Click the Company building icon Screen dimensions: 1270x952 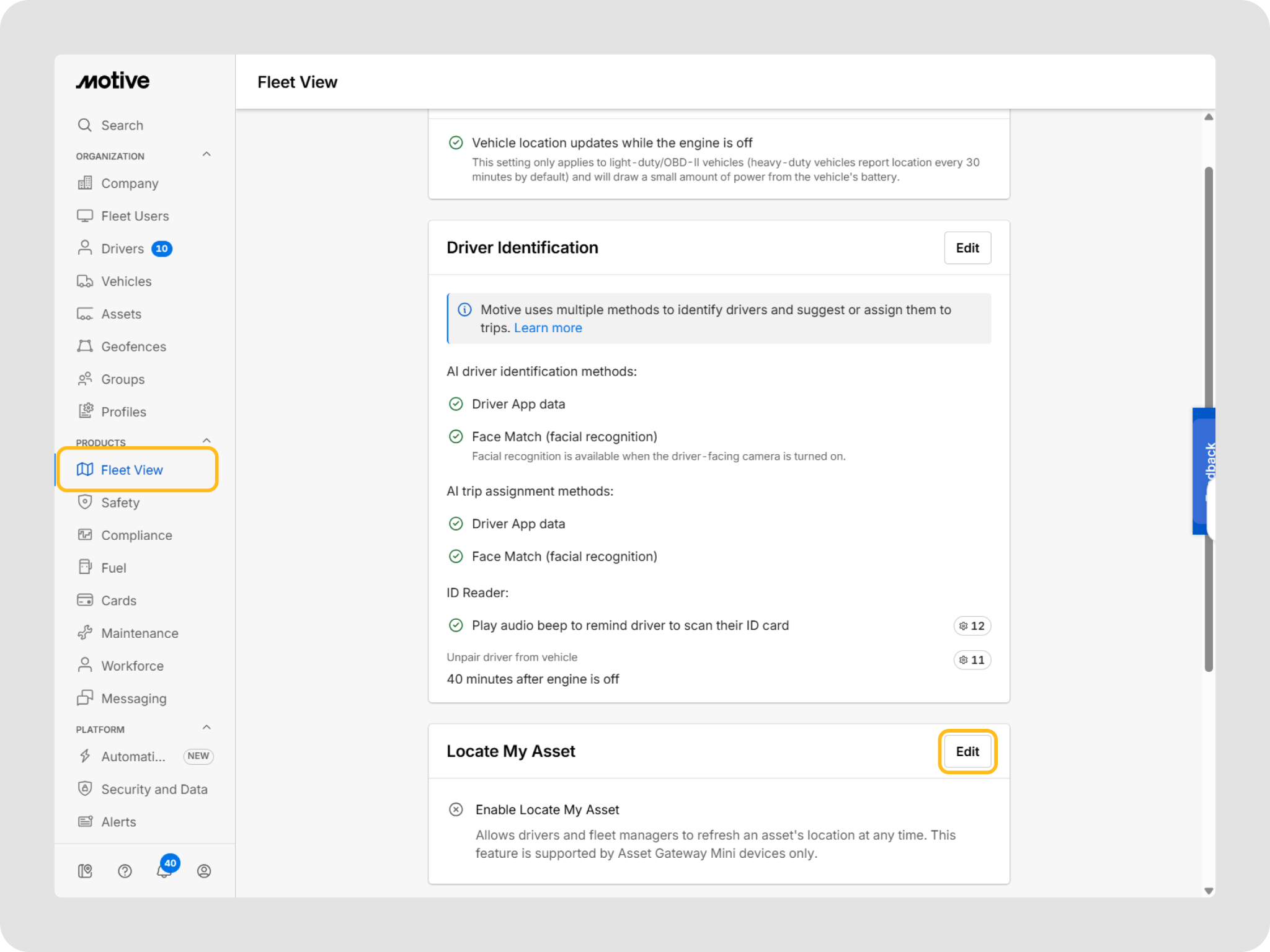pyautogui.click(x=85, y=183)
